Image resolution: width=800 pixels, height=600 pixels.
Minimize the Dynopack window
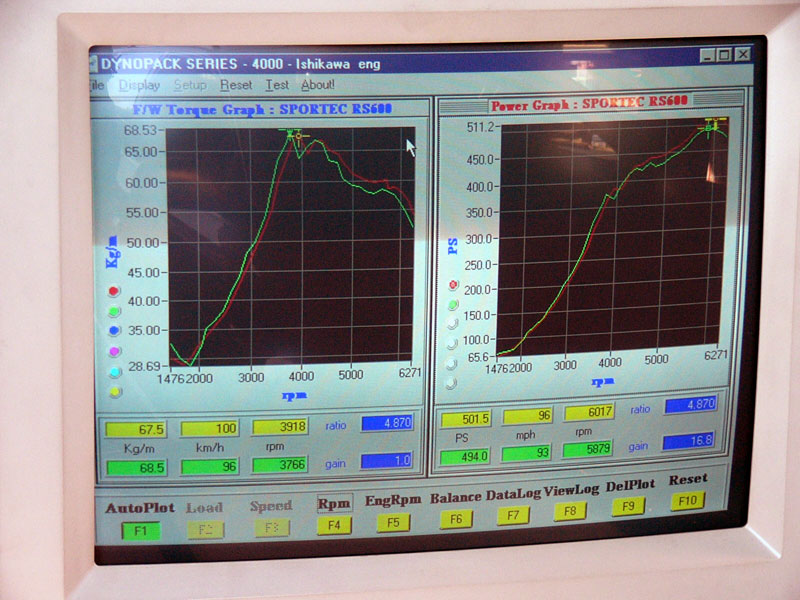(707, 55)
